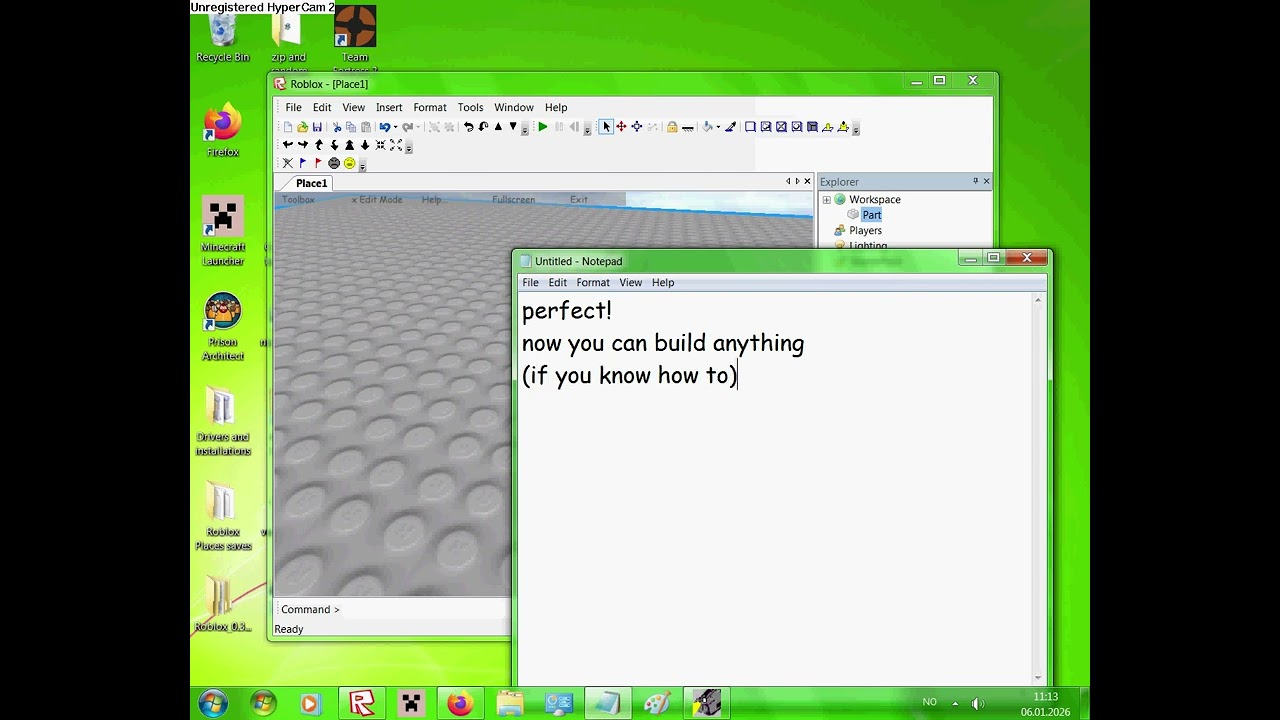The height and width of the screenshot is (720, 1280).
Task: Click the Open folder icon in Roblox toolbar
Action: point(303,127)
